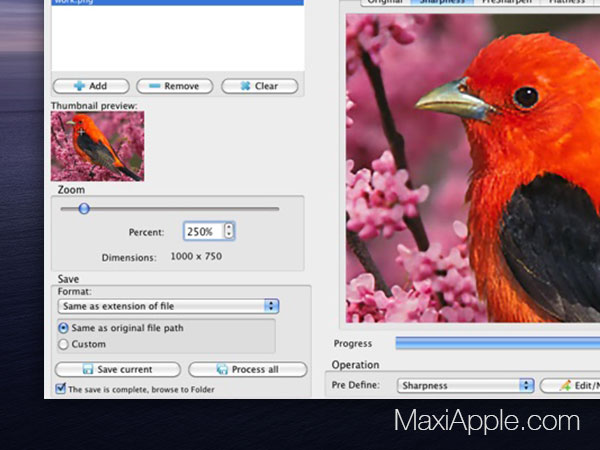Screen dimensions: 600x450
Task: Decrease Percent using the stepper down arrow
Action: coord(229,235)
